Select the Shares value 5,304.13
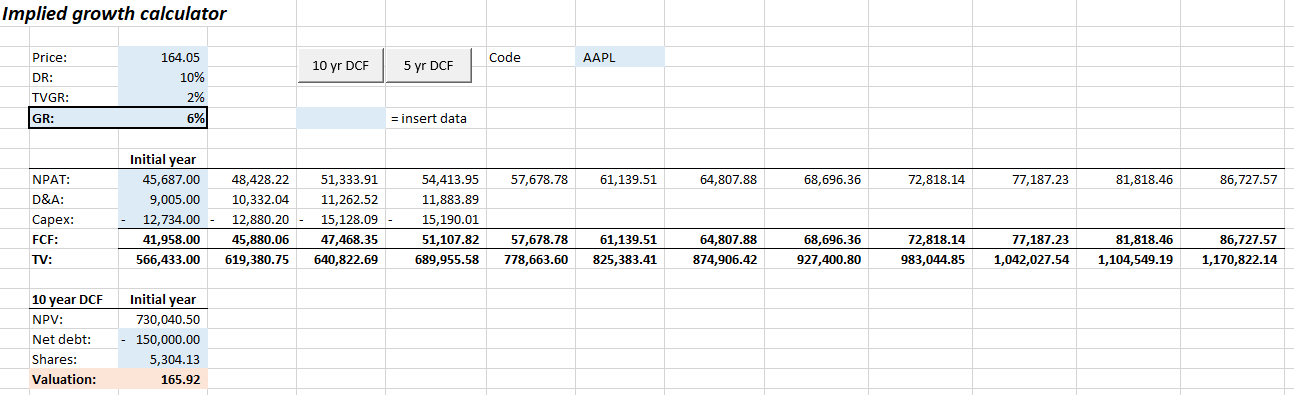Image resolution: width=1294 pixels, height=395 pixels. click(x=163, y=360)
